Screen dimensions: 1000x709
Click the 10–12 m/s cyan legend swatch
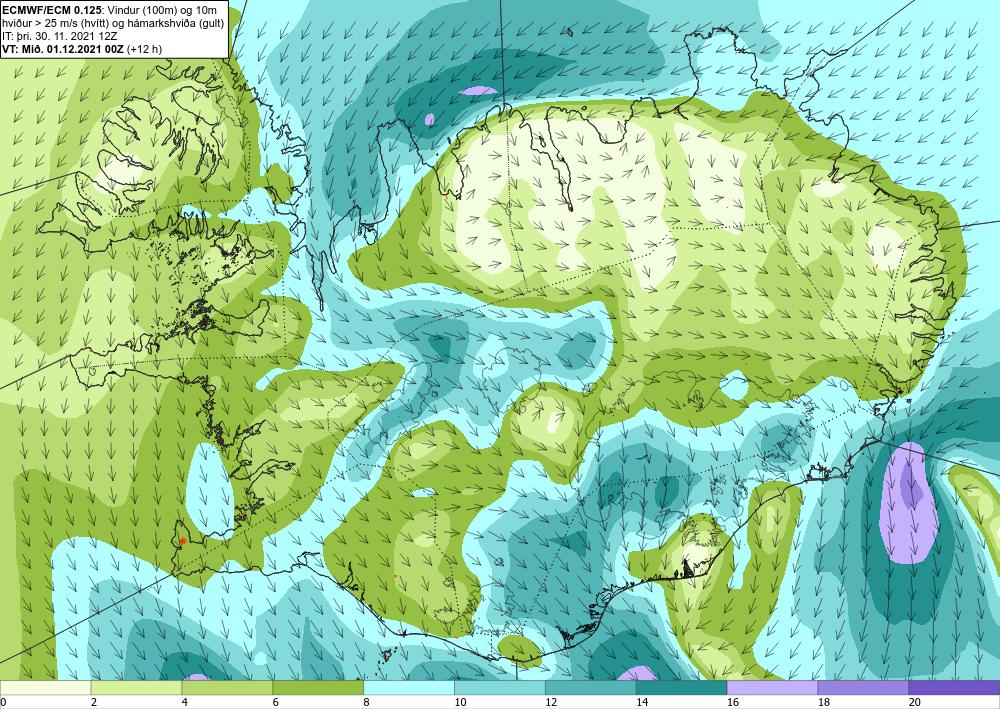point(500,688)
